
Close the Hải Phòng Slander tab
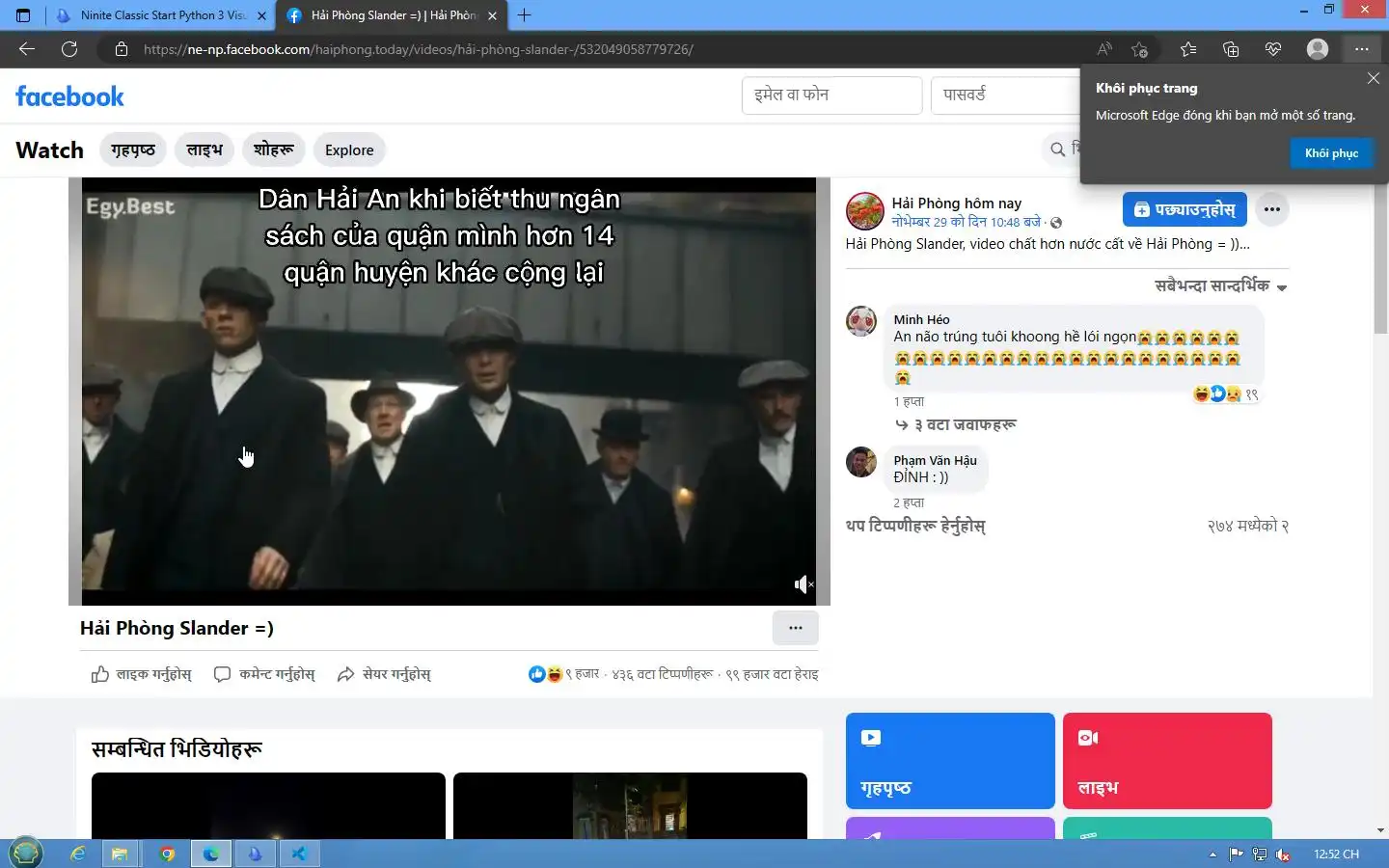492,15
